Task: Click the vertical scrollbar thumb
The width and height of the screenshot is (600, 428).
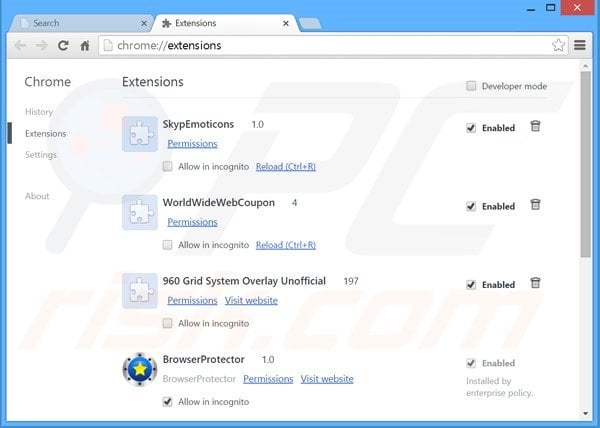Action: [x=585, y=164]
